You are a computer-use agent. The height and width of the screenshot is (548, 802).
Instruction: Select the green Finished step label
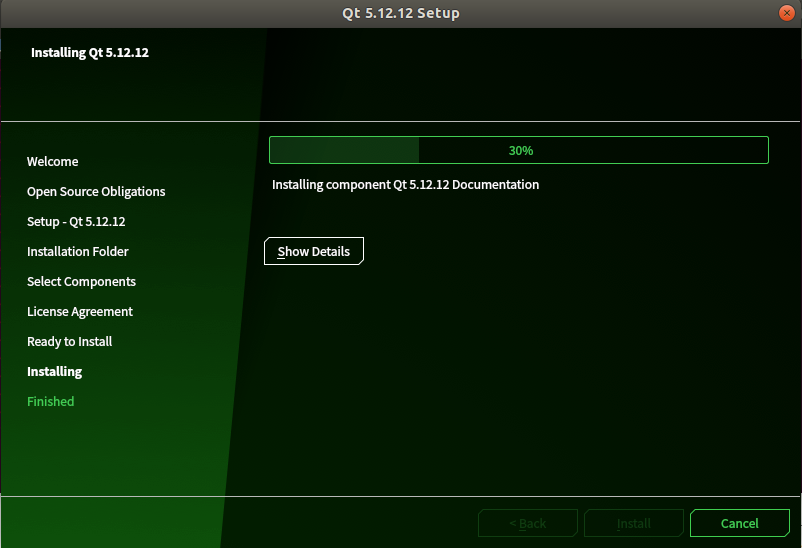click(51, 402)
